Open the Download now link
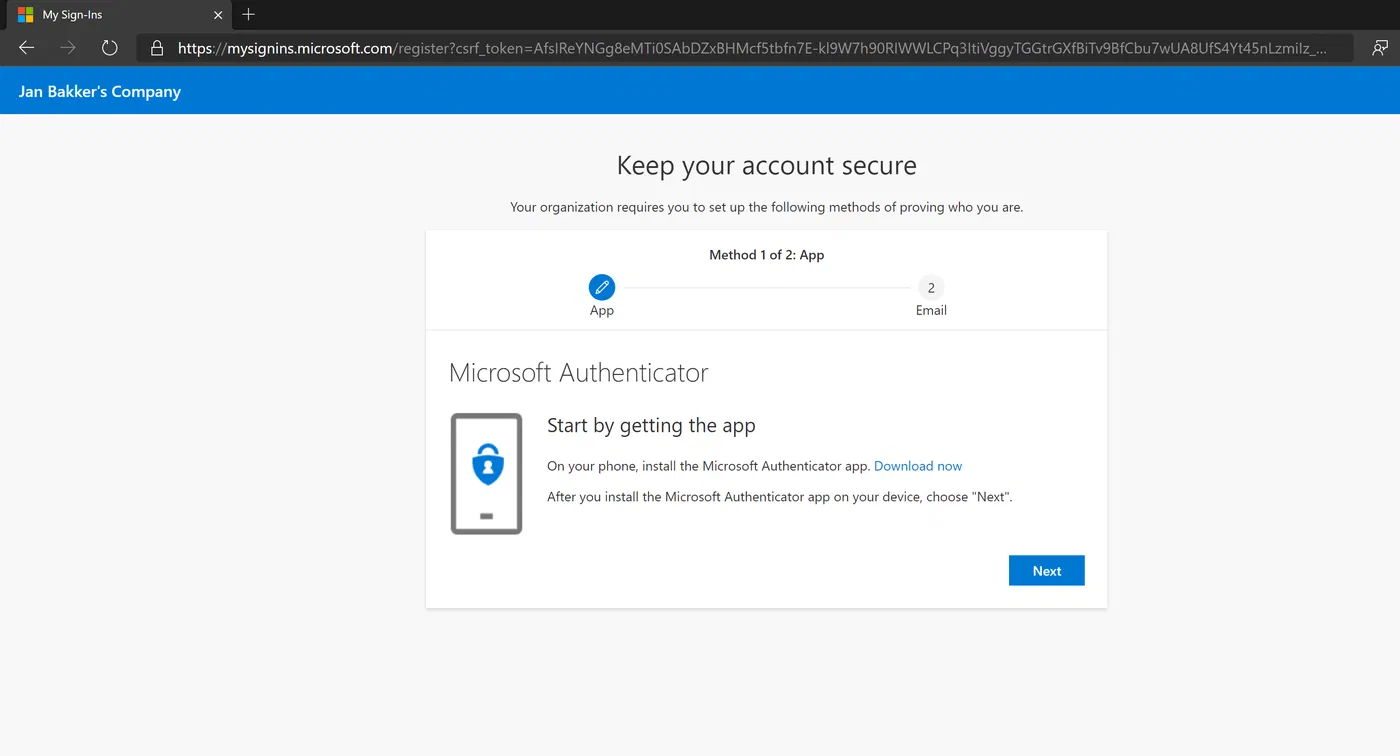1400x756 pixels. click(918, 466)
